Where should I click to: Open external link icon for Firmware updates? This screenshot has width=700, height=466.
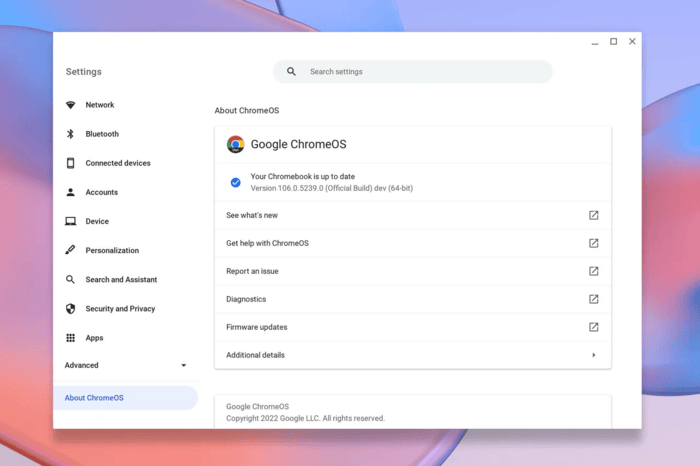point(593,327)
